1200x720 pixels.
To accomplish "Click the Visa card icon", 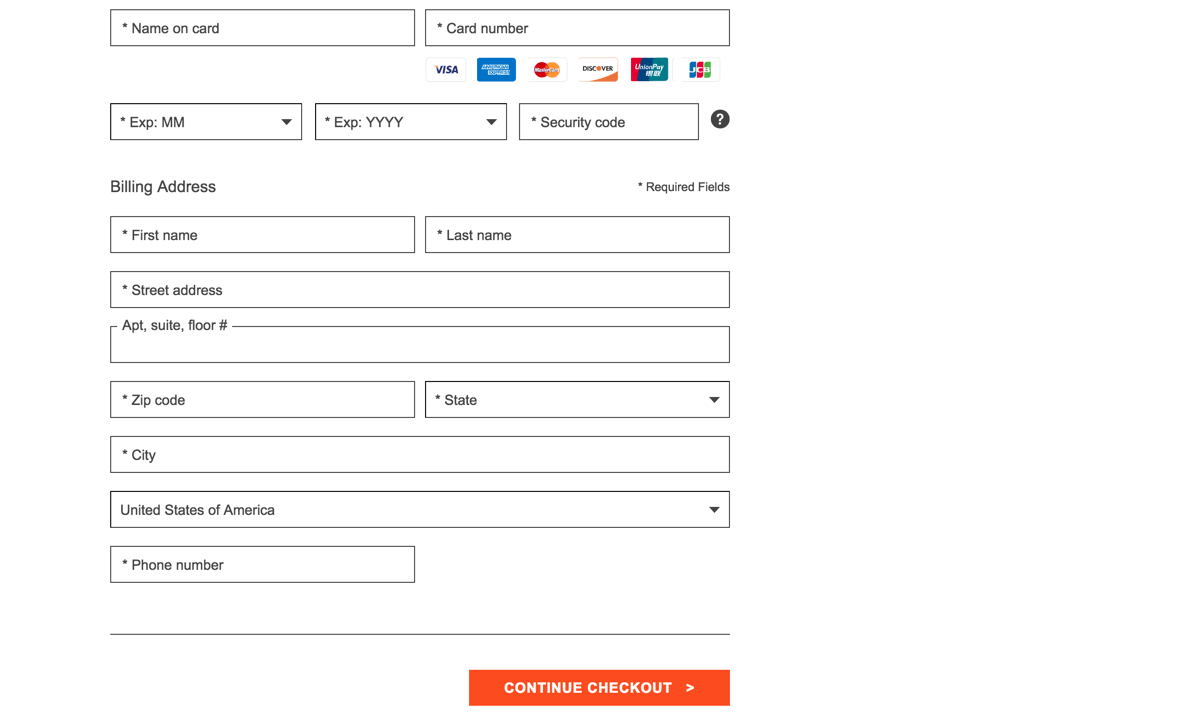I will click(446, 69).
